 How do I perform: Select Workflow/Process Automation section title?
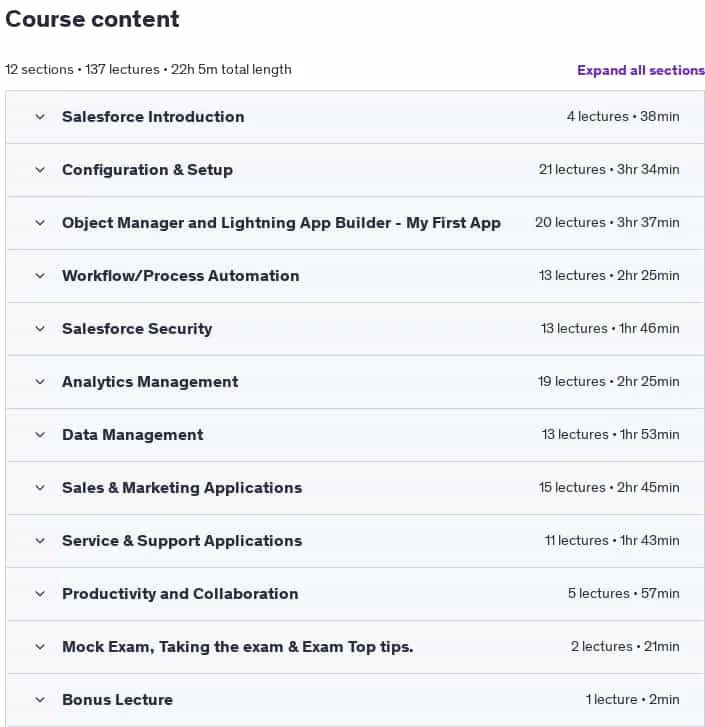coord(181,276)
